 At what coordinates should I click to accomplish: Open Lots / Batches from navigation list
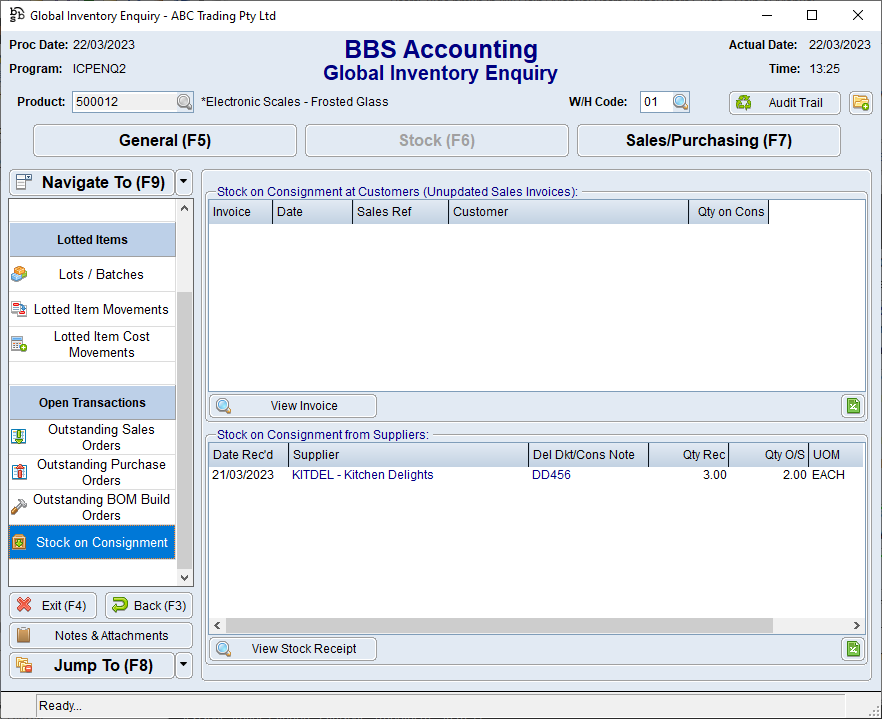(92, 274)
